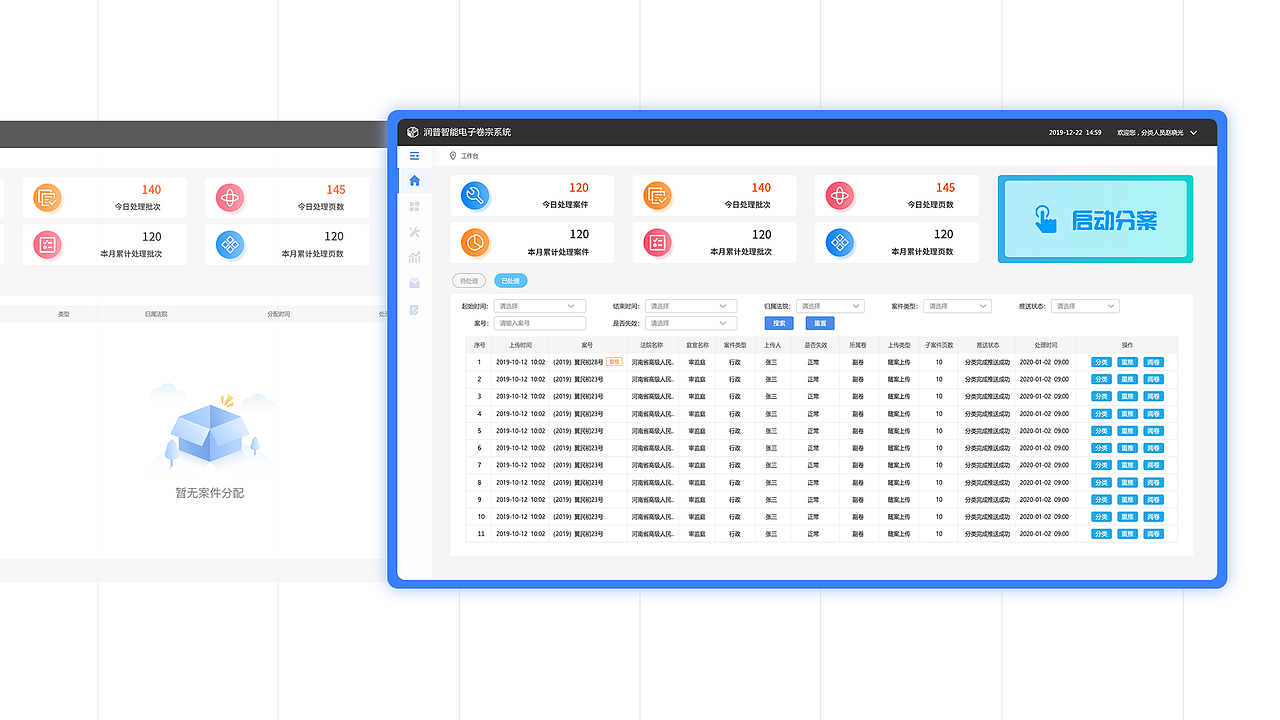Click back window's 归属法院 column header
The width and height of the screenshot is (1280, 720).
pyautogui.click(x=156, y=314)
